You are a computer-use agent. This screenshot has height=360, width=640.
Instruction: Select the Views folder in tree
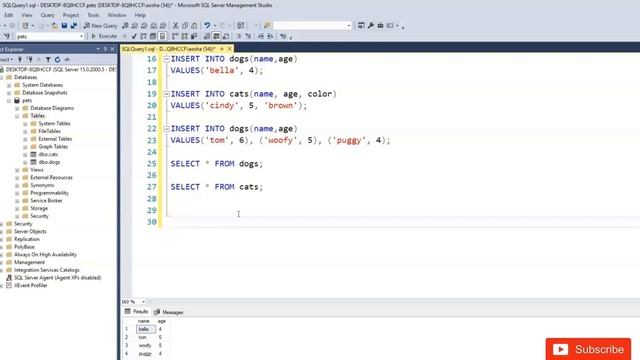point(37,170)
